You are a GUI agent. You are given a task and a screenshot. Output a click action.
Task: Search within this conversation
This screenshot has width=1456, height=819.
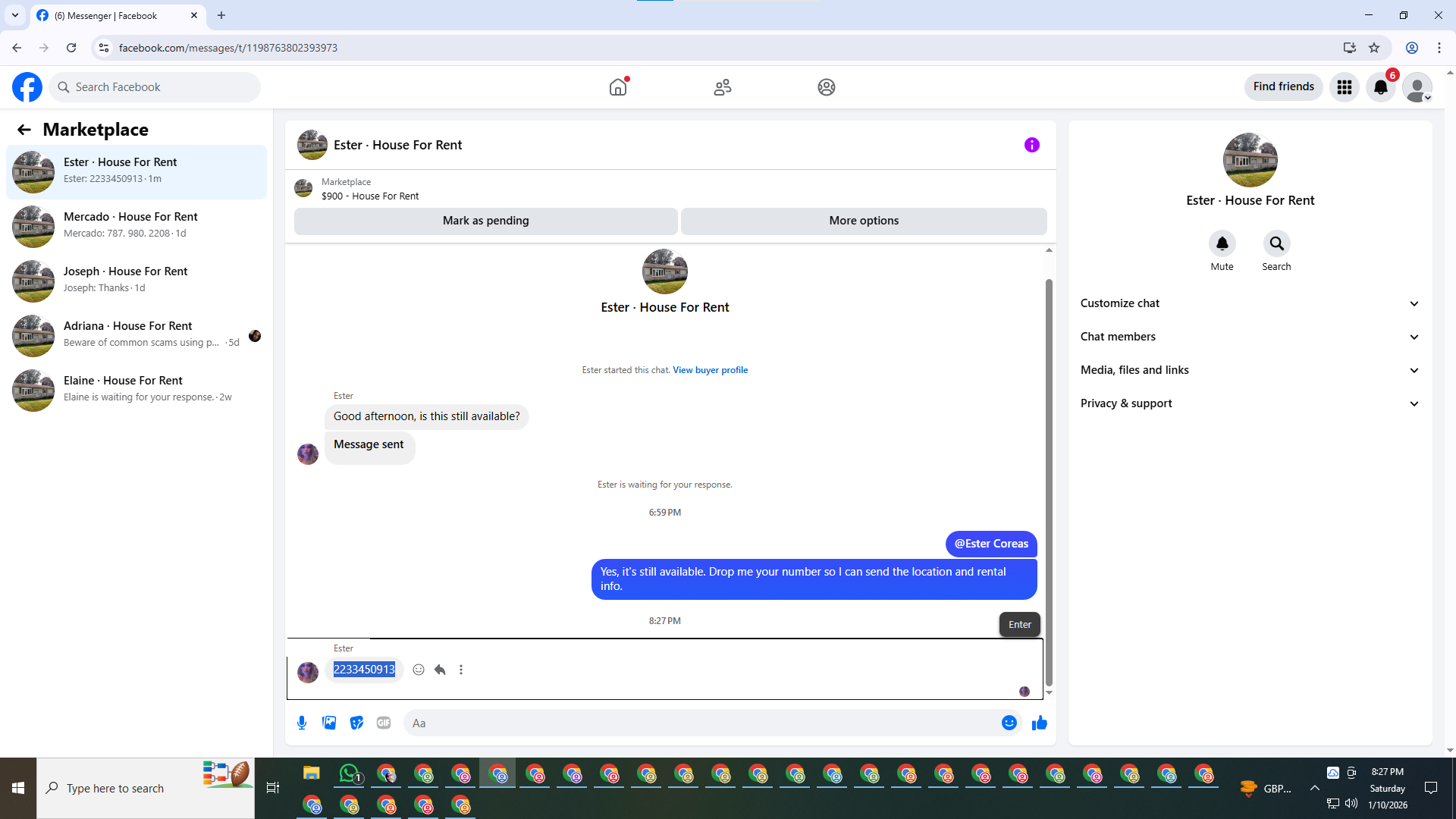(1276, 244)
